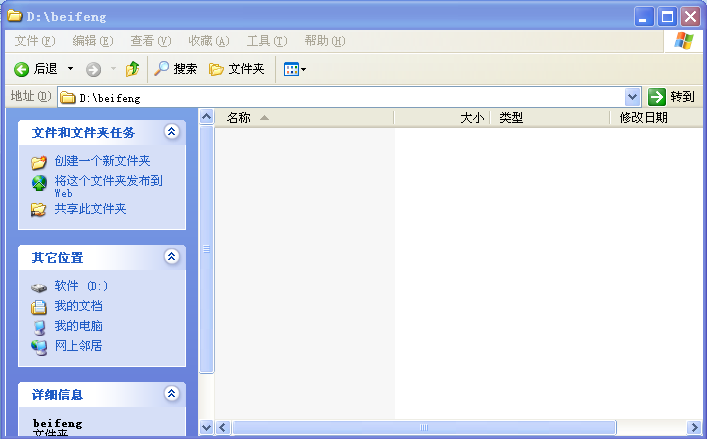Click the Up one level folder icon

[x=133, y=69]
